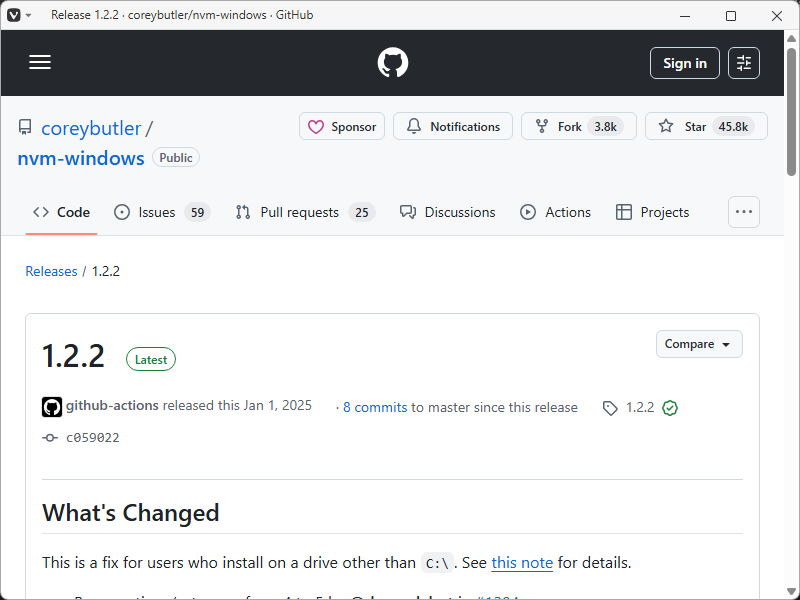Open the main navigation hamburger menu
800x600 pixels.
40,62
